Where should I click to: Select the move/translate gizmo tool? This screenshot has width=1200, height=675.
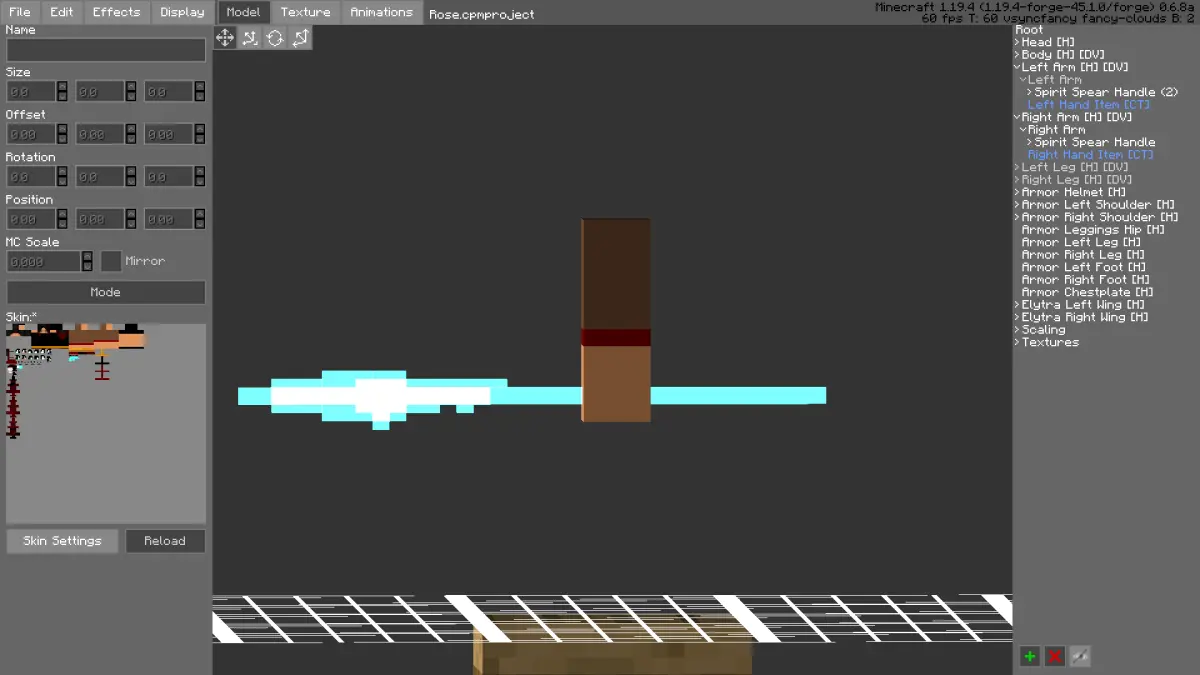225,38
